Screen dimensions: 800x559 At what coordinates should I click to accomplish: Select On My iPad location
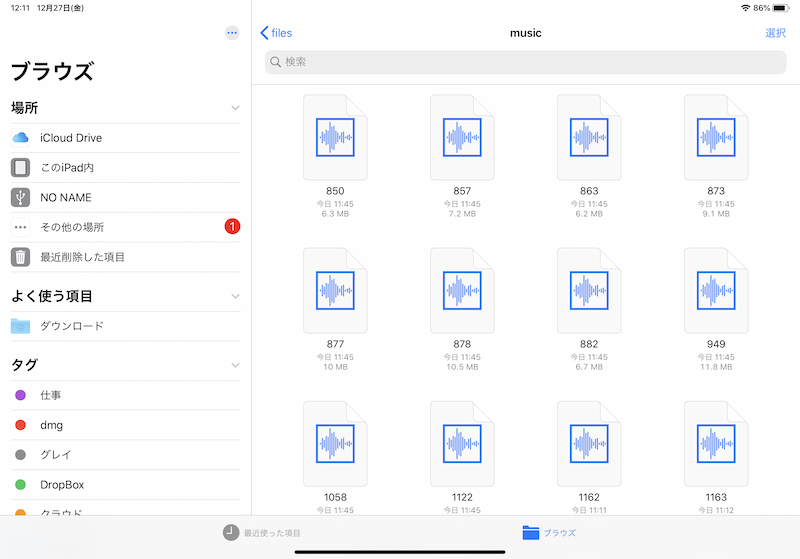67,168
